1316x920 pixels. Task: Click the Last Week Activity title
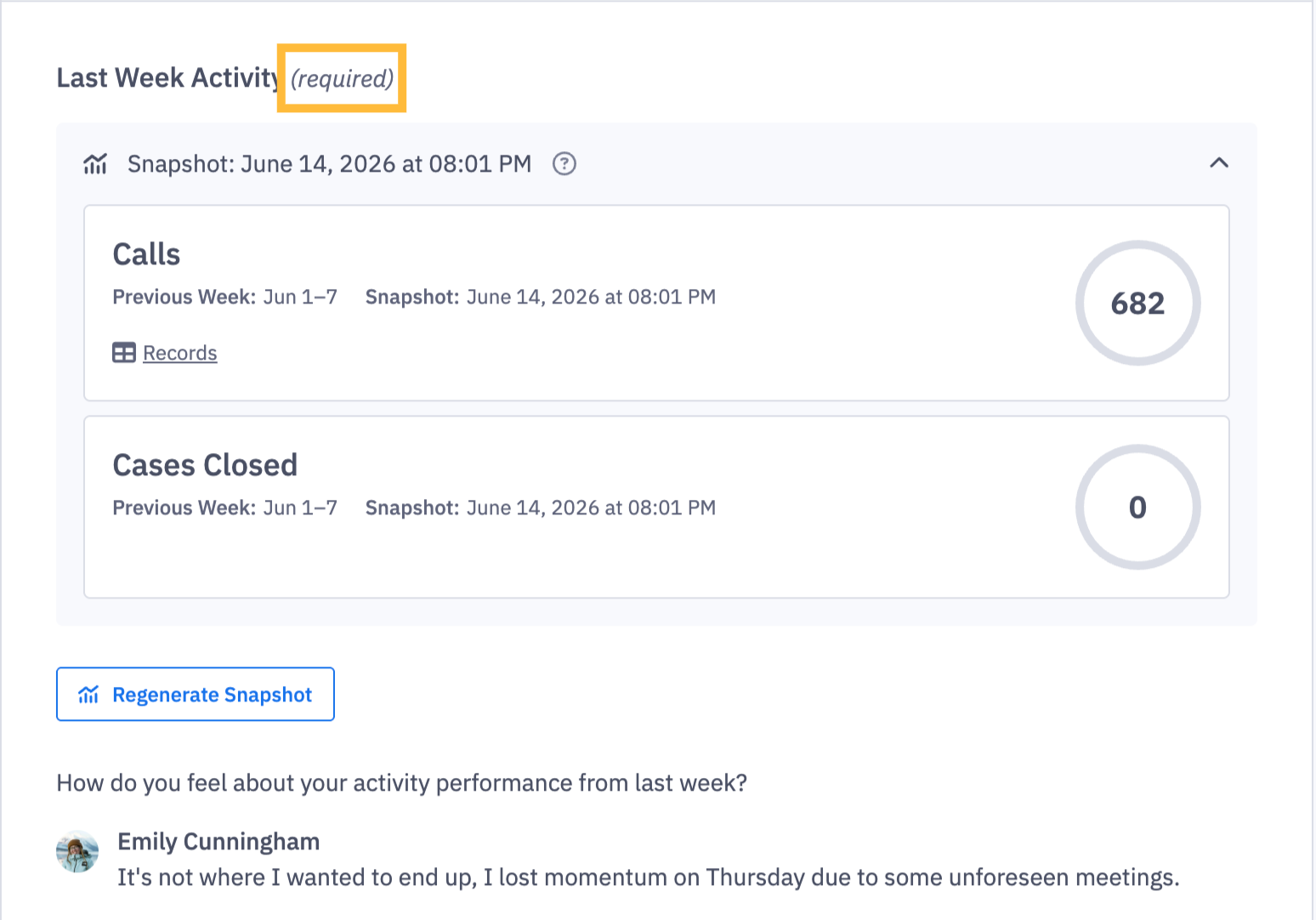[x=168, y=77]
